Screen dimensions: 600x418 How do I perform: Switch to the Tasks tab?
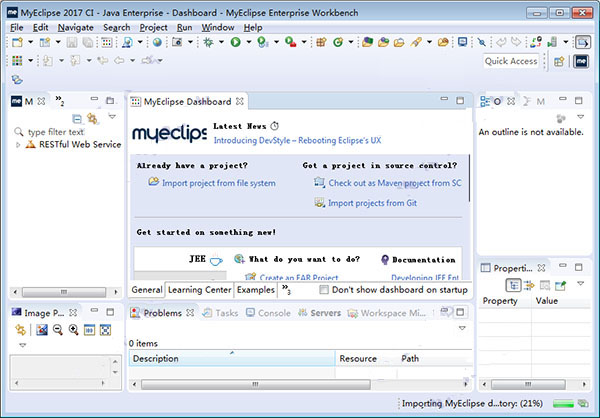(220, 313)
